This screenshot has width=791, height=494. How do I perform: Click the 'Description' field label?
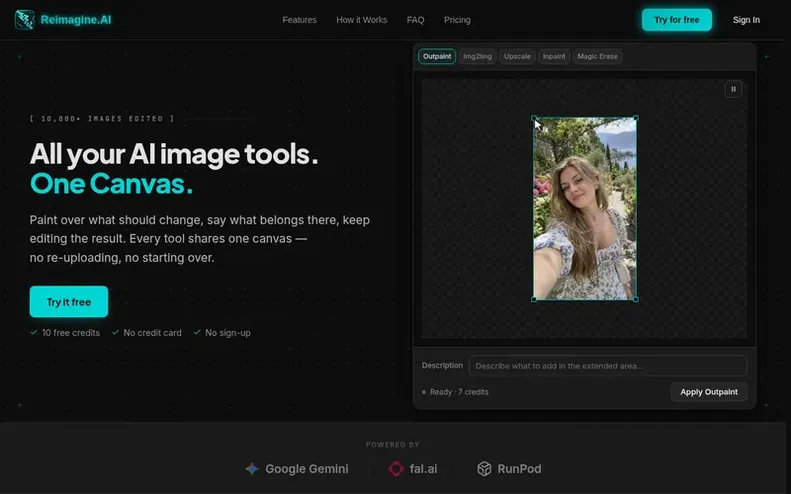(x=442, y=365)
